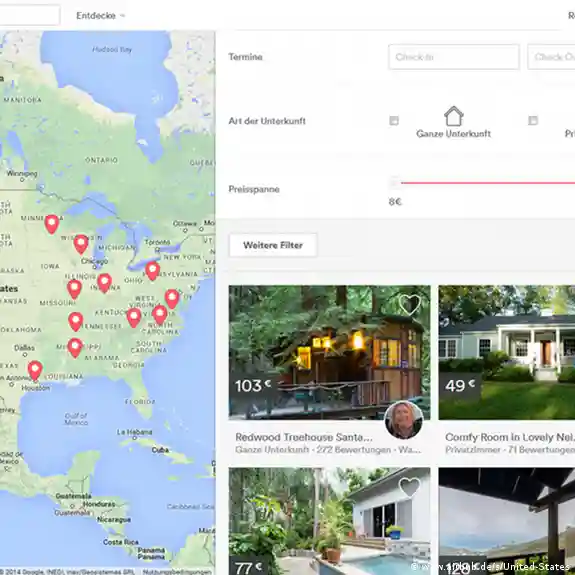Open the Redwood Treehouse Santa listing title

tap(304, 437)
